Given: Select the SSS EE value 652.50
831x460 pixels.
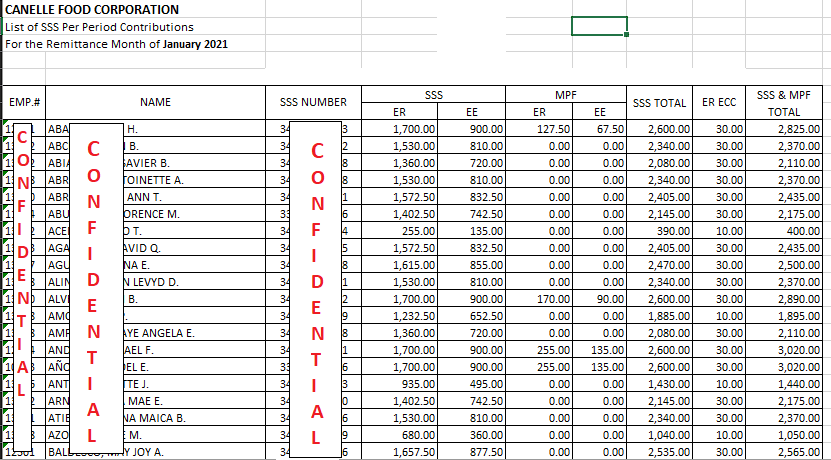Looking at the screenshot, I should [471, 316].
